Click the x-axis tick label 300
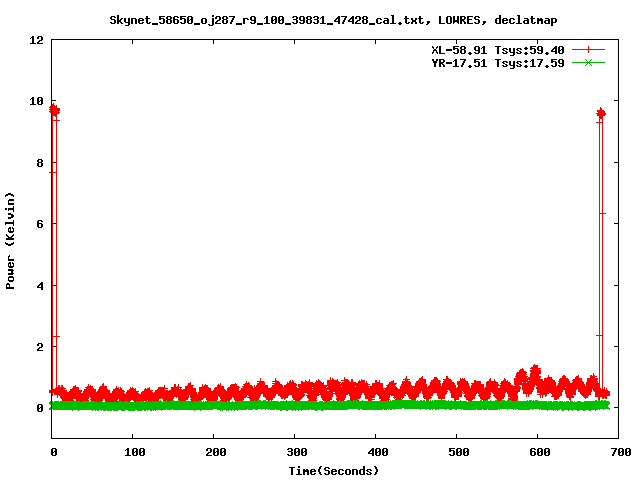The image size is (640, 480). point(297,452)
